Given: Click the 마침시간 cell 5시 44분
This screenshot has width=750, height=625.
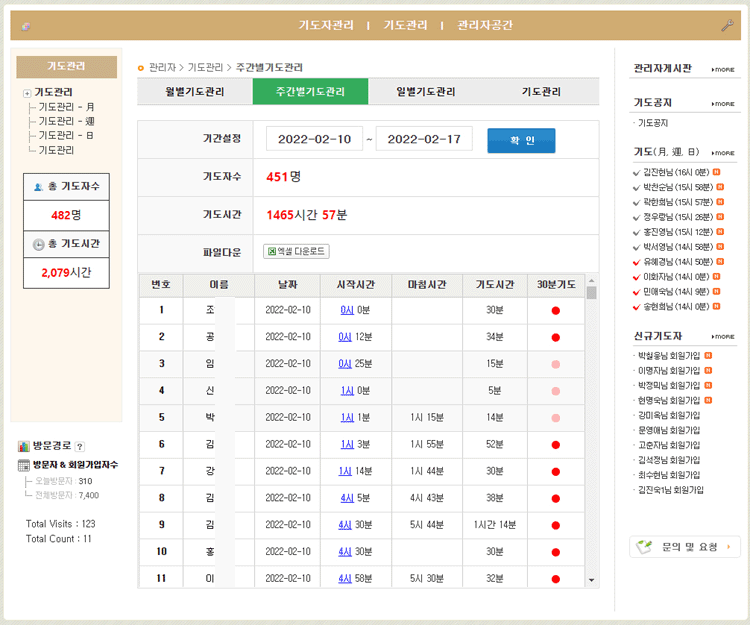Looking at the screenshot, I should tap(427, 525).
